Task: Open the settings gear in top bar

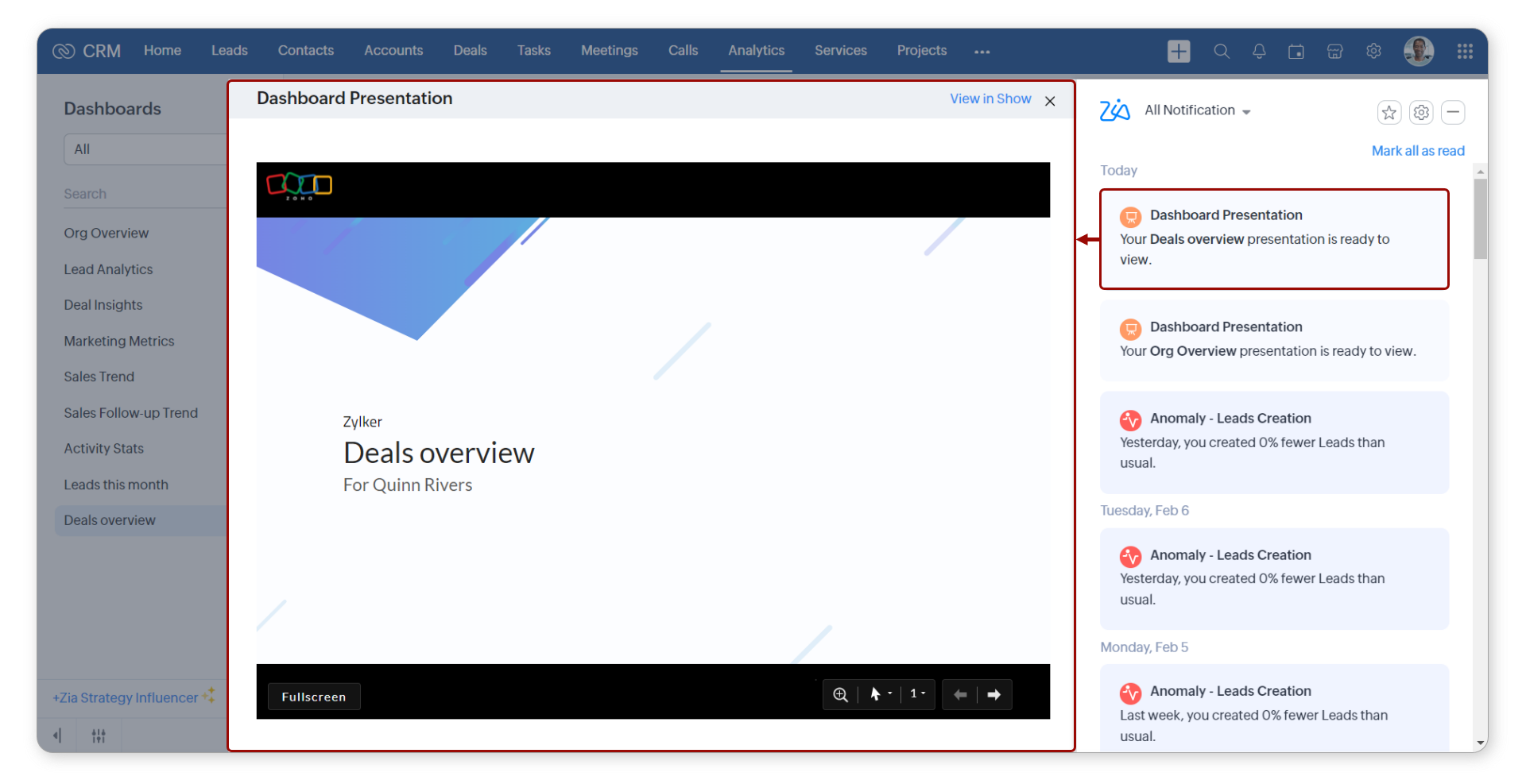Action: 1373,52
